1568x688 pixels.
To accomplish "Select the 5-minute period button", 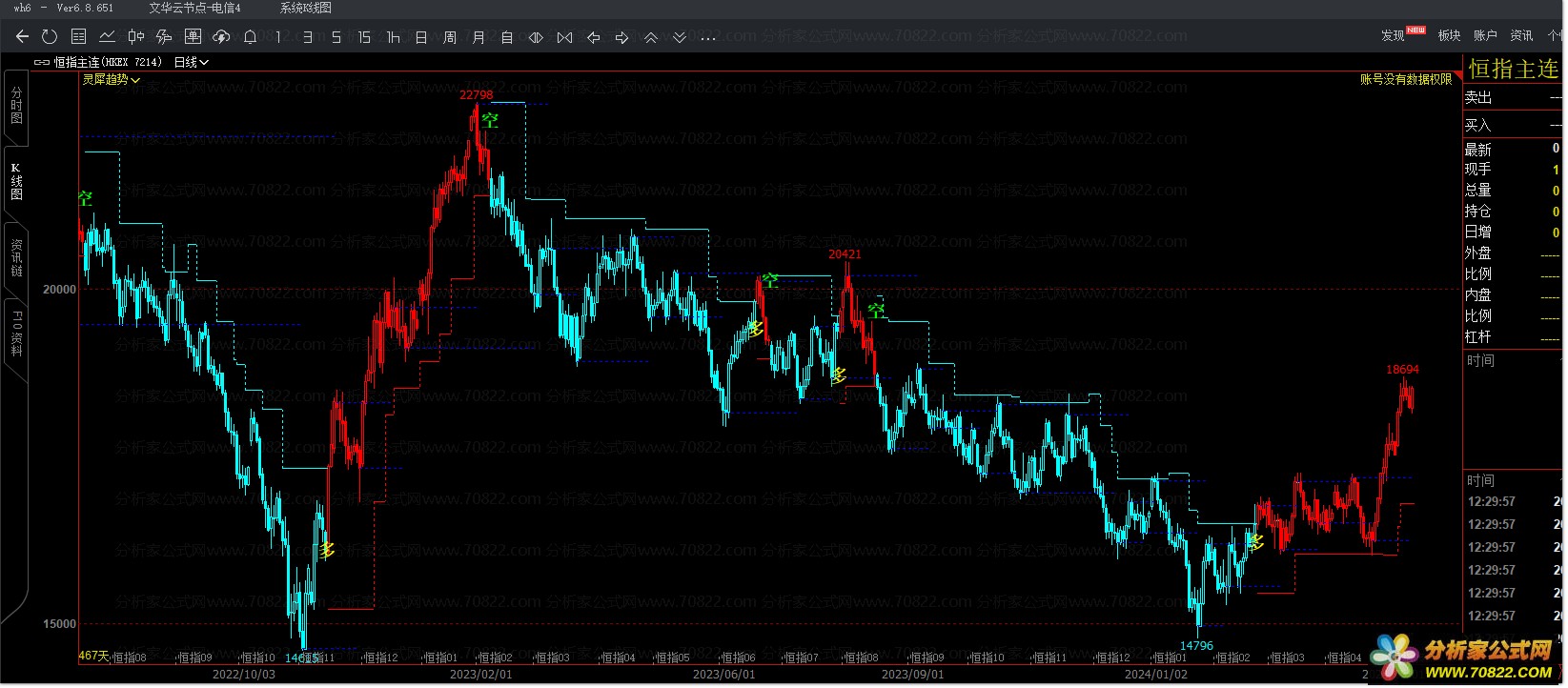I will click(x=336, y=37).
